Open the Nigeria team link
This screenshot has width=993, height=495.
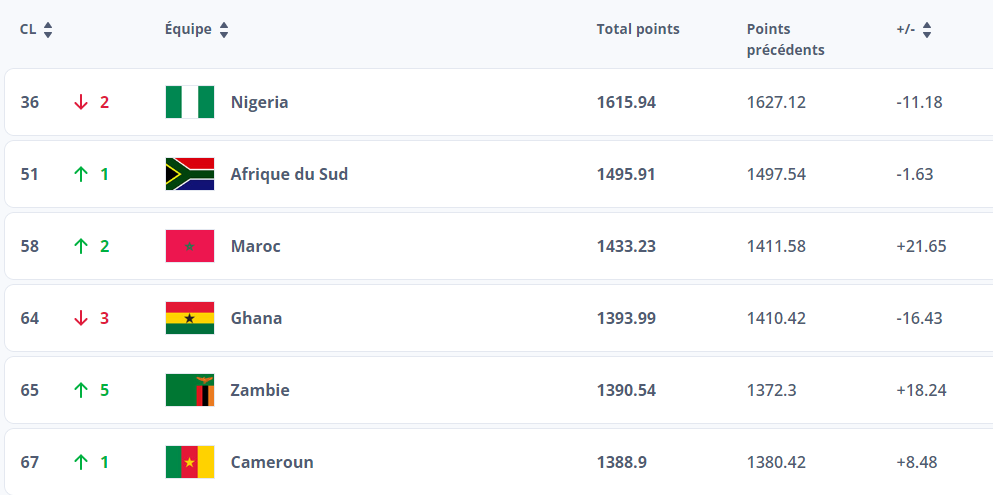click(x=259, y=102)
